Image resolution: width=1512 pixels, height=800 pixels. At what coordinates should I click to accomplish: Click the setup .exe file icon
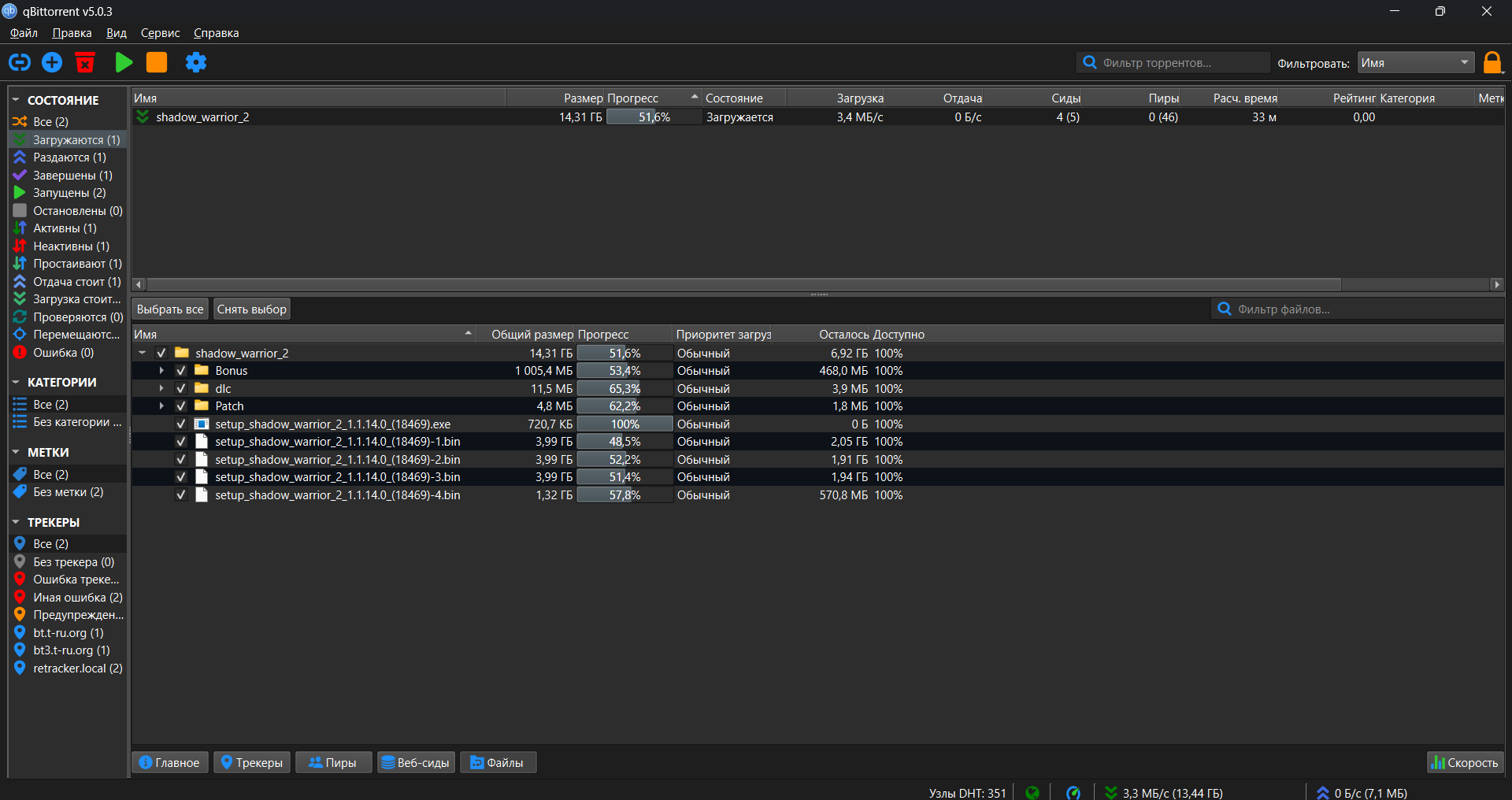coord(202,424)
